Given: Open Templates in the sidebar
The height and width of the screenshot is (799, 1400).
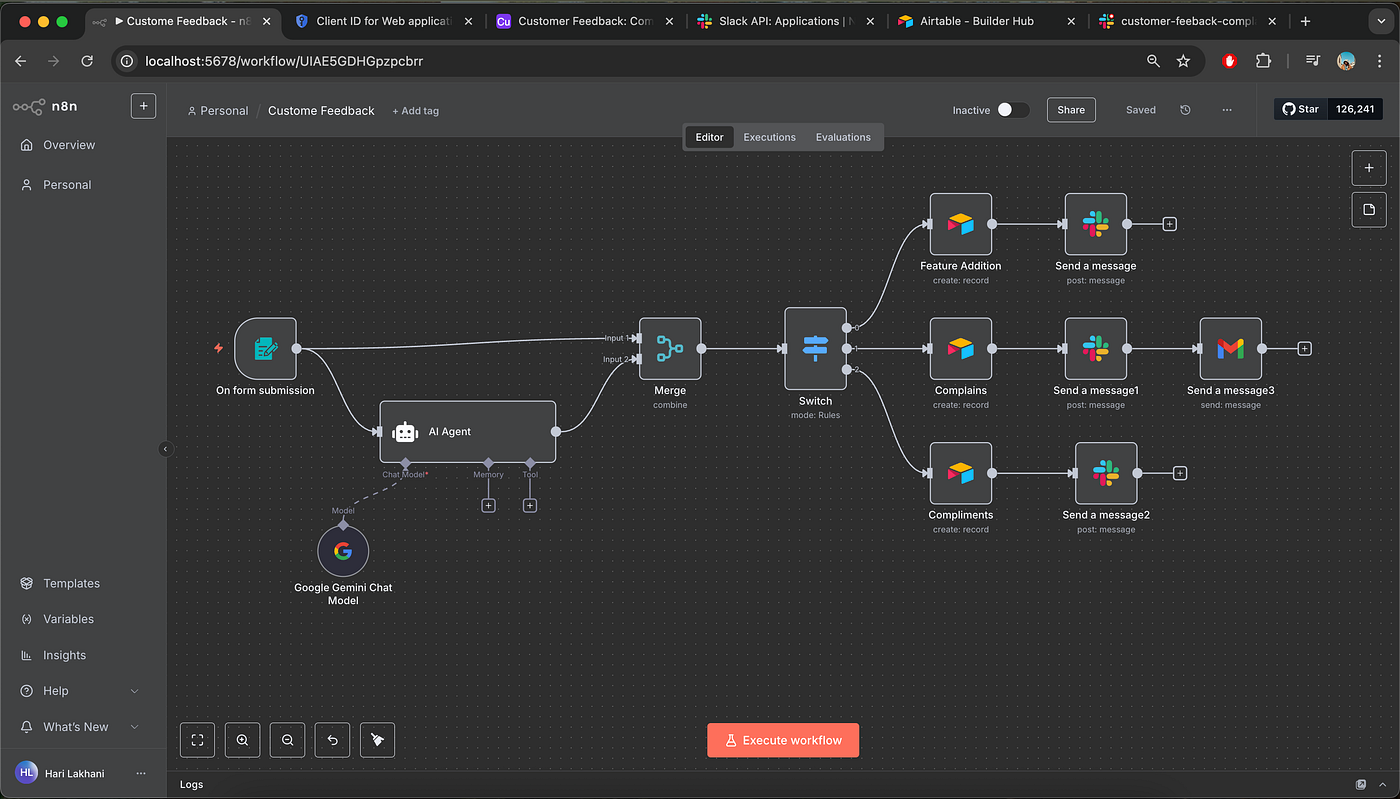Looking at the screenshot, I should pyautogui.click(x=83, y=583).
